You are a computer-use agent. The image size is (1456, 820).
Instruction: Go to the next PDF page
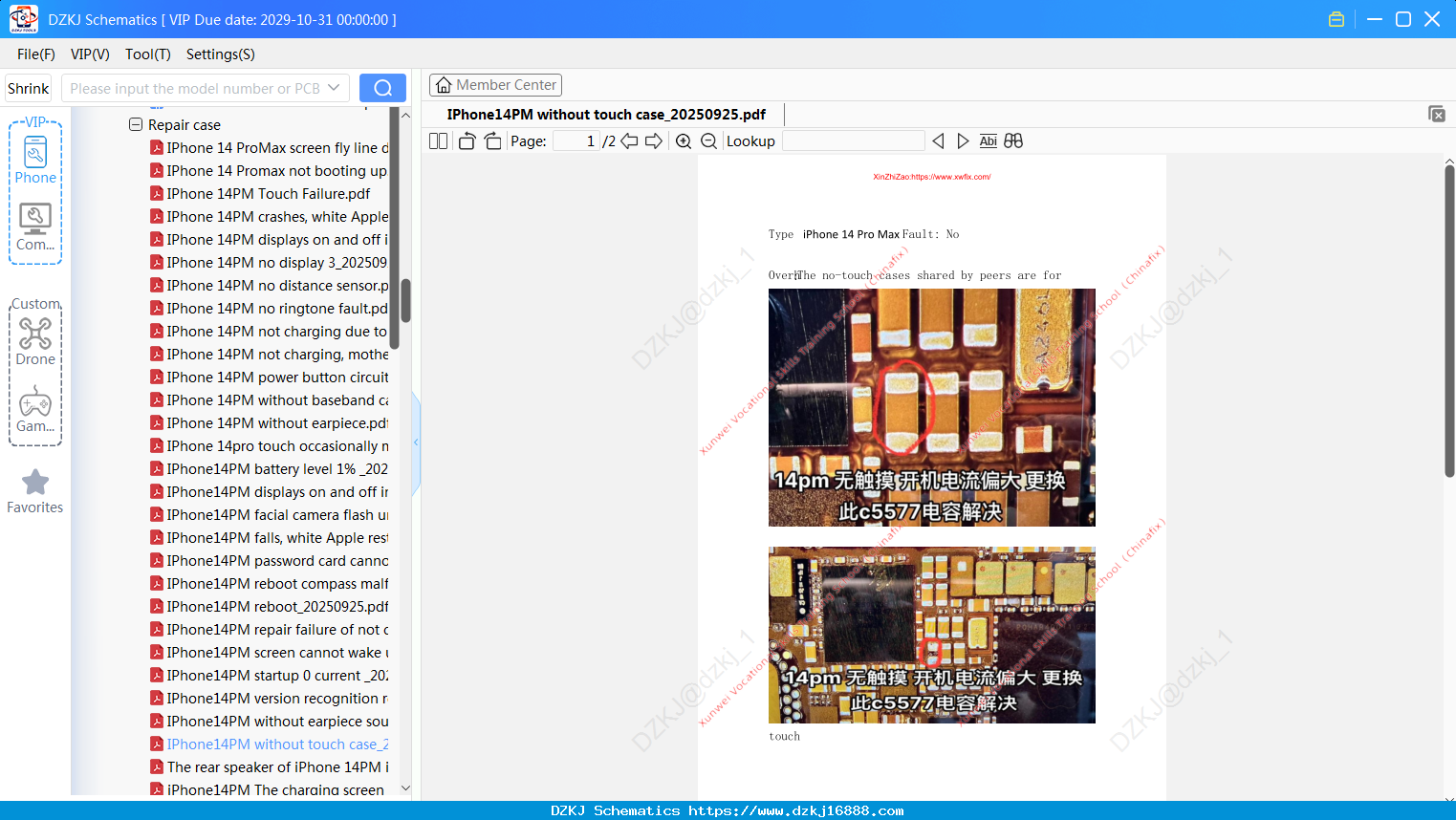click(654, 141)
